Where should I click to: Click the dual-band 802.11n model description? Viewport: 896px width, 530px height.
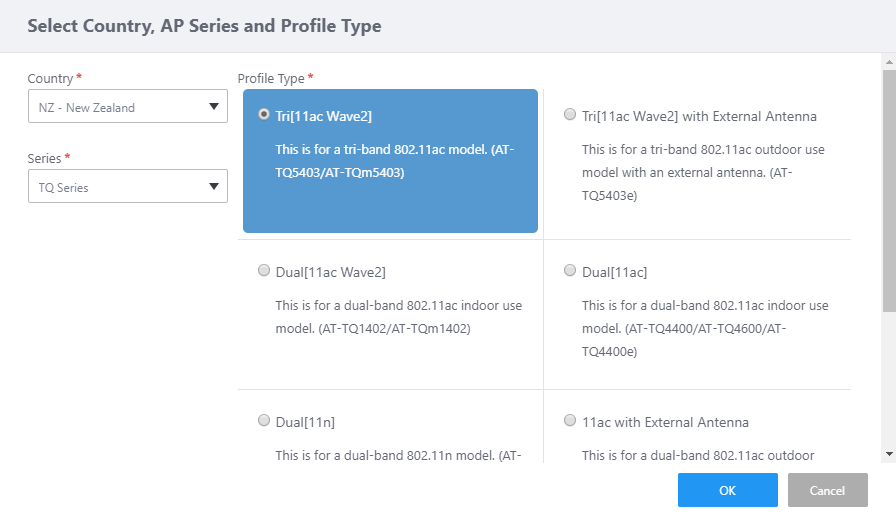pos(398,455)
